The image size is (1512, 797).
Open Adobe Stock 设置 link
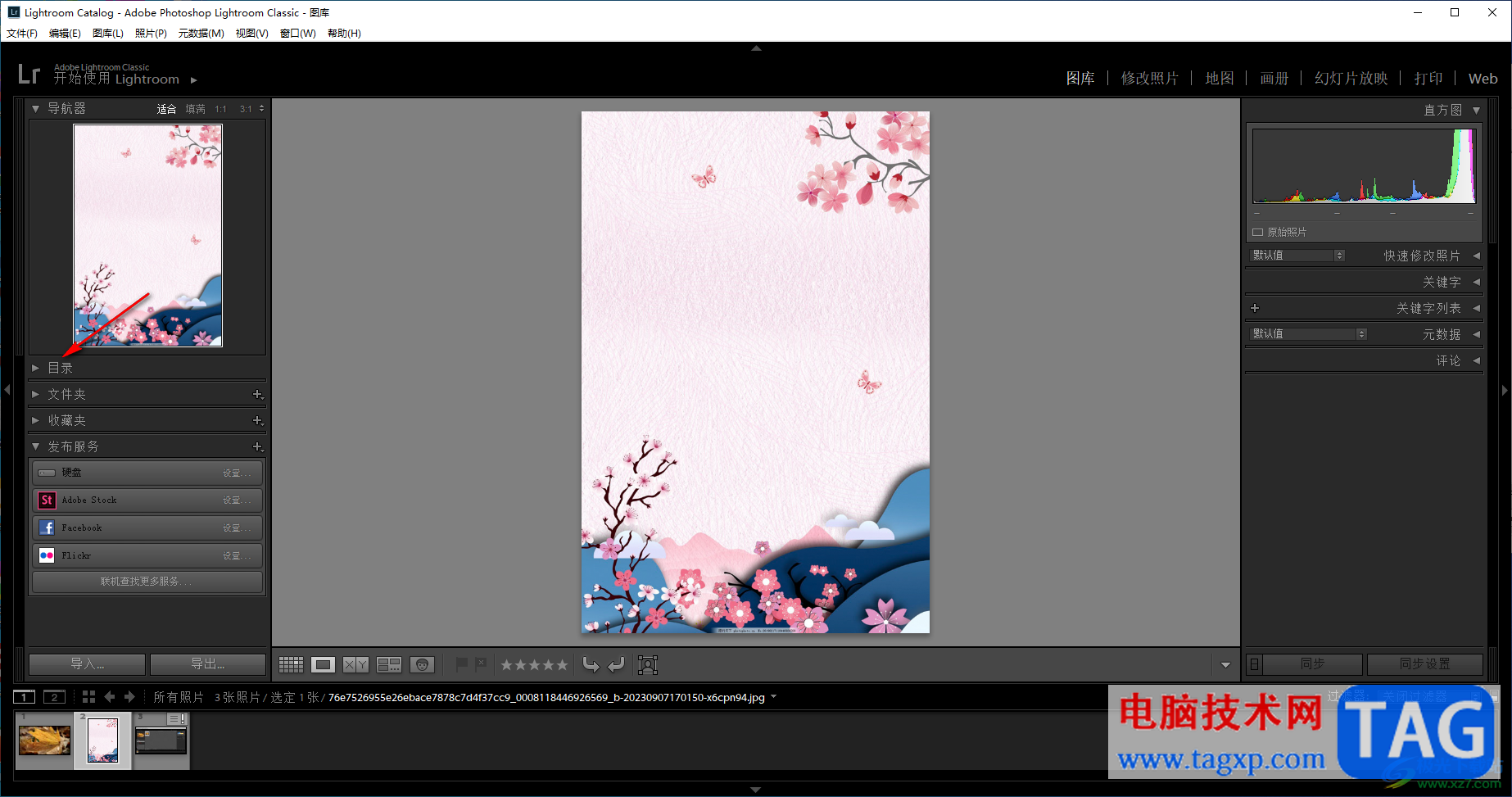coord(237,500)
